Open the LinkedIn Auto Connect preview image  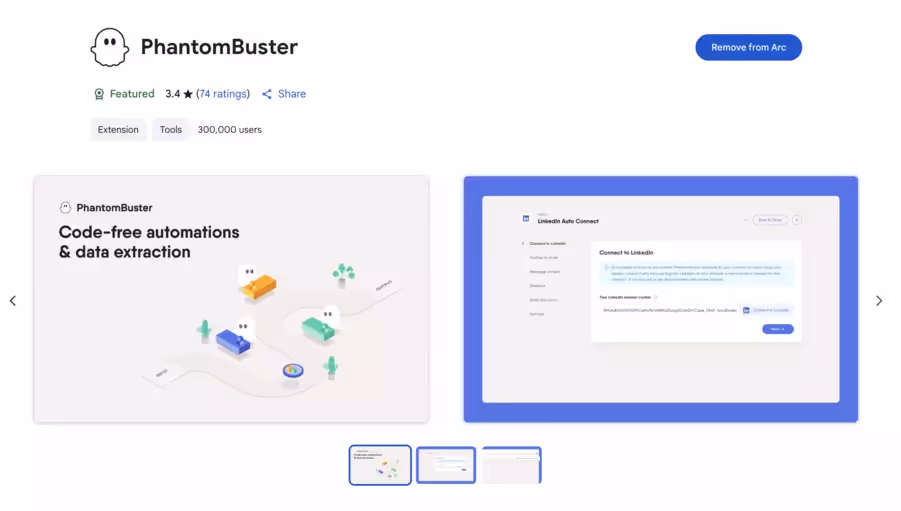(661, 299)
